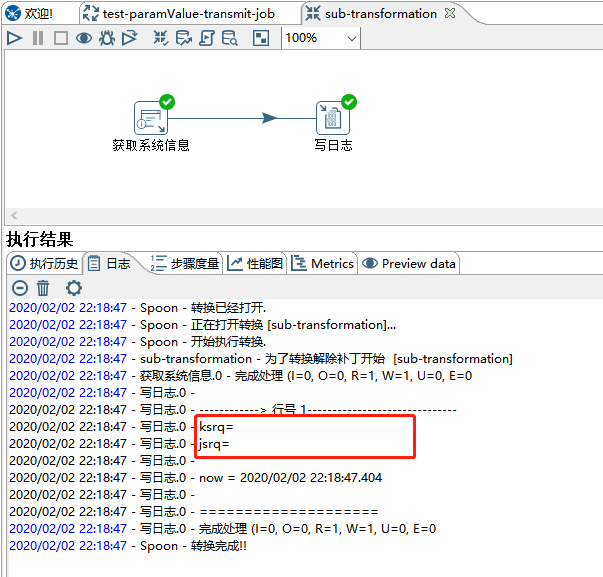
Task: Stop the transformation with the square icon
Action: point(61,38)
